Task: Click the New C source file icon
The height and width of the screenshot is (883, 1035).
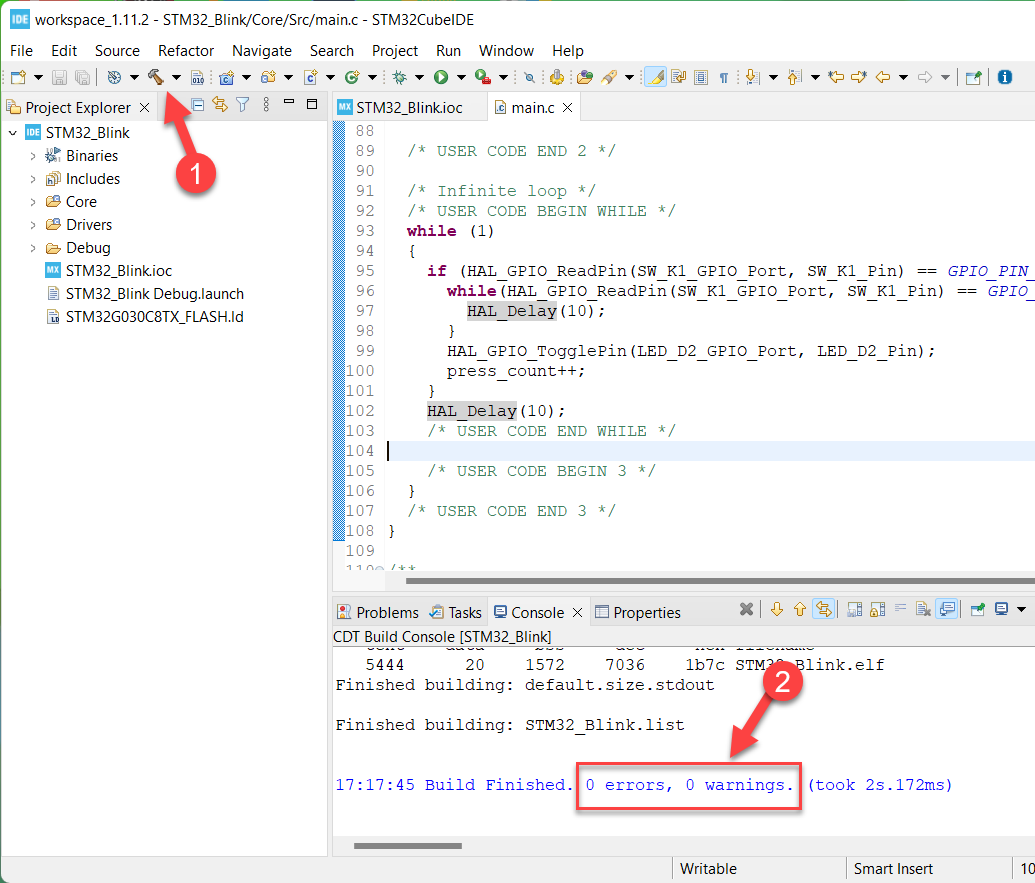Action: tap(310, 78)
